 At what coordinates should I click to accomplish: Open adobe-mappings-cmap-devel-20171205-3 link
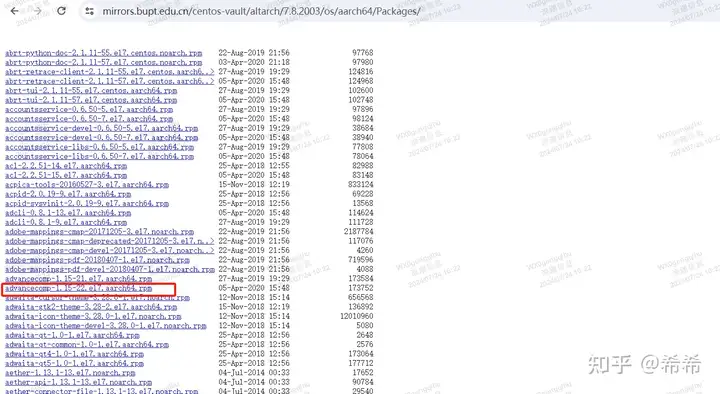point(110,250)
